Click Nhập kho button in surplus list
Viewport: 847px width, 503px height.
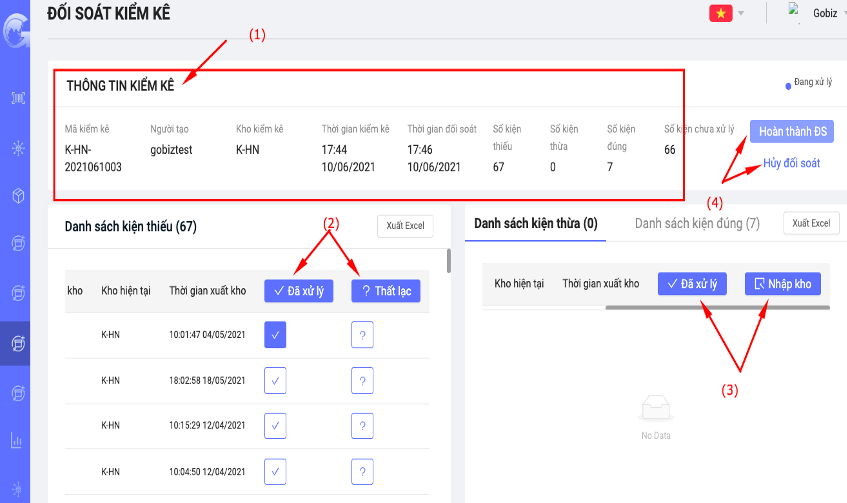(x=782, y=284)
